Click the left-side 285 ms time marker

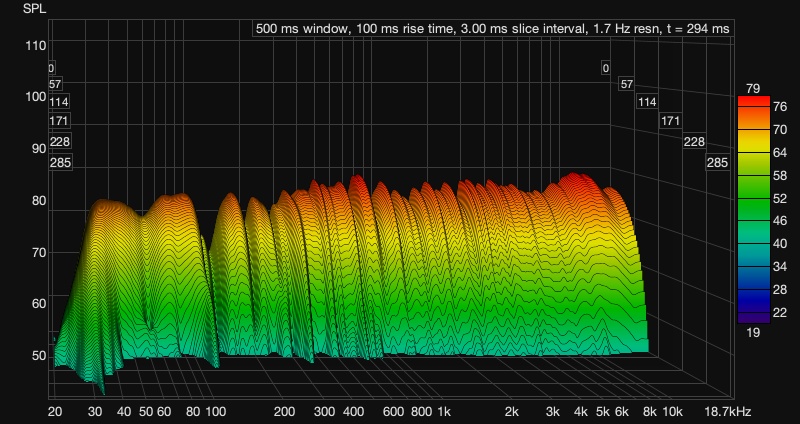pyautogui.click(x=60, y=163)
